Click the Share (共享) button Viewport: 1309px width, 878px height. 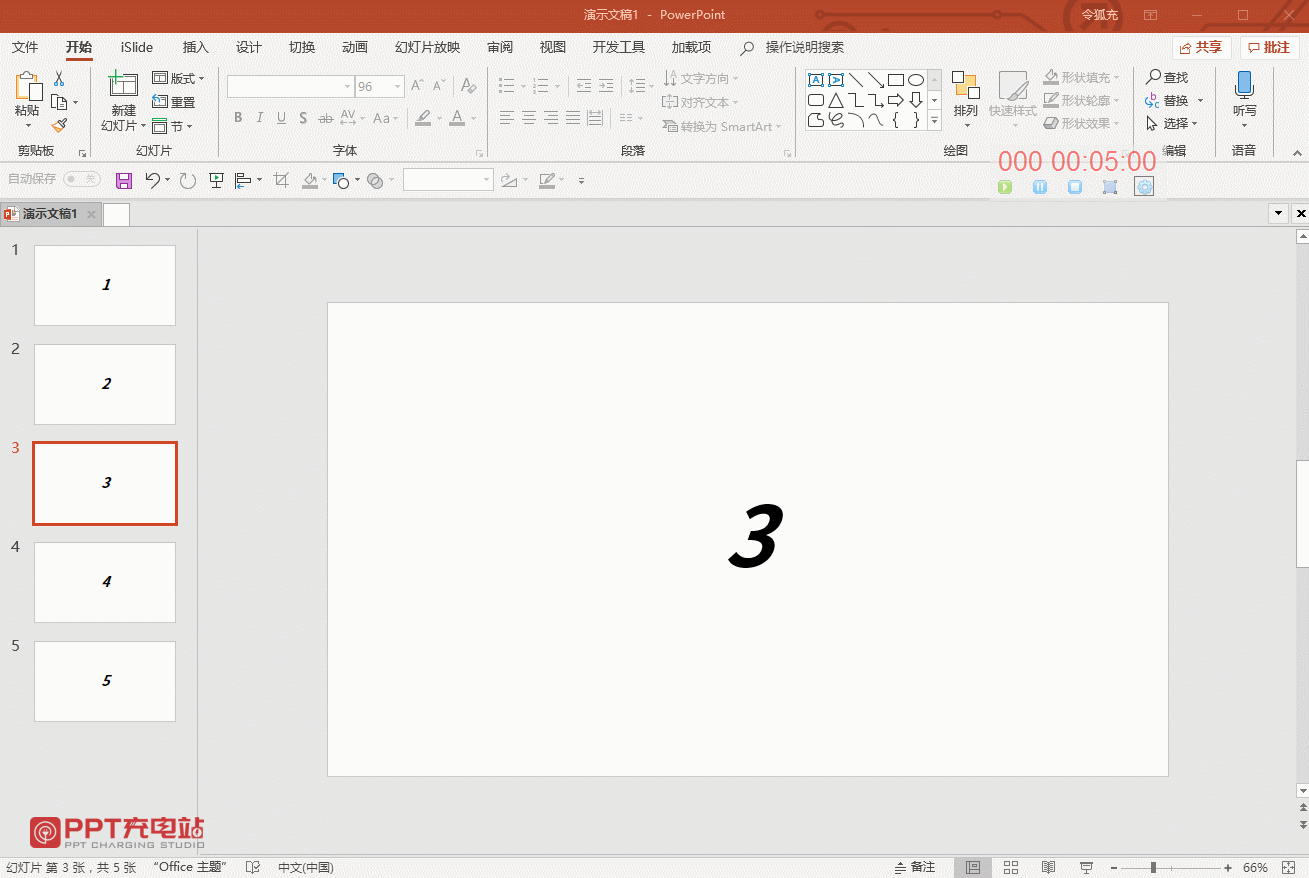[1201, 47]
